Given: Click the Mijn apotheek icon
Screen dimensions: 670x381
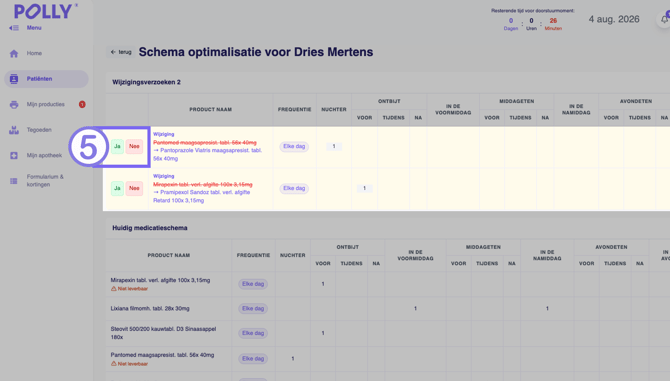Looking at the screenshot, I should 14,155.
